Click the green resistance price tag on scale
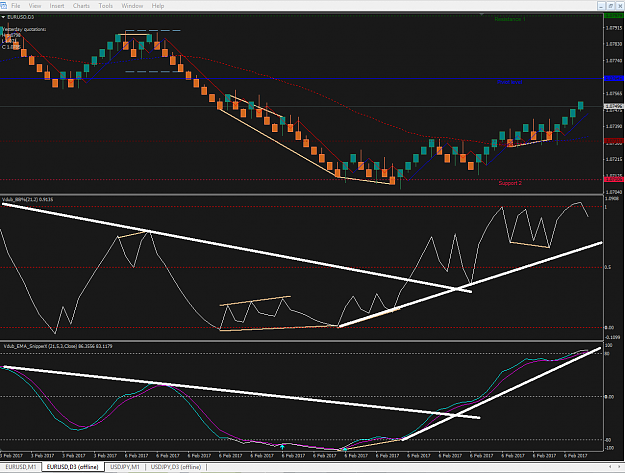625x473 pixels. [614, 16]
